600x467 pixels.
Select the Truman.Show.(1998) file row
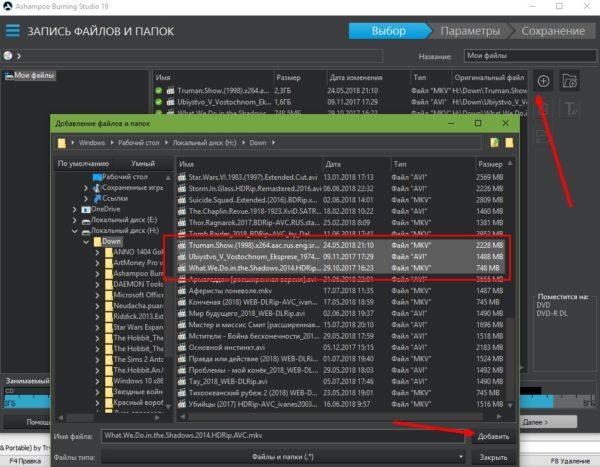click(342, 245)
